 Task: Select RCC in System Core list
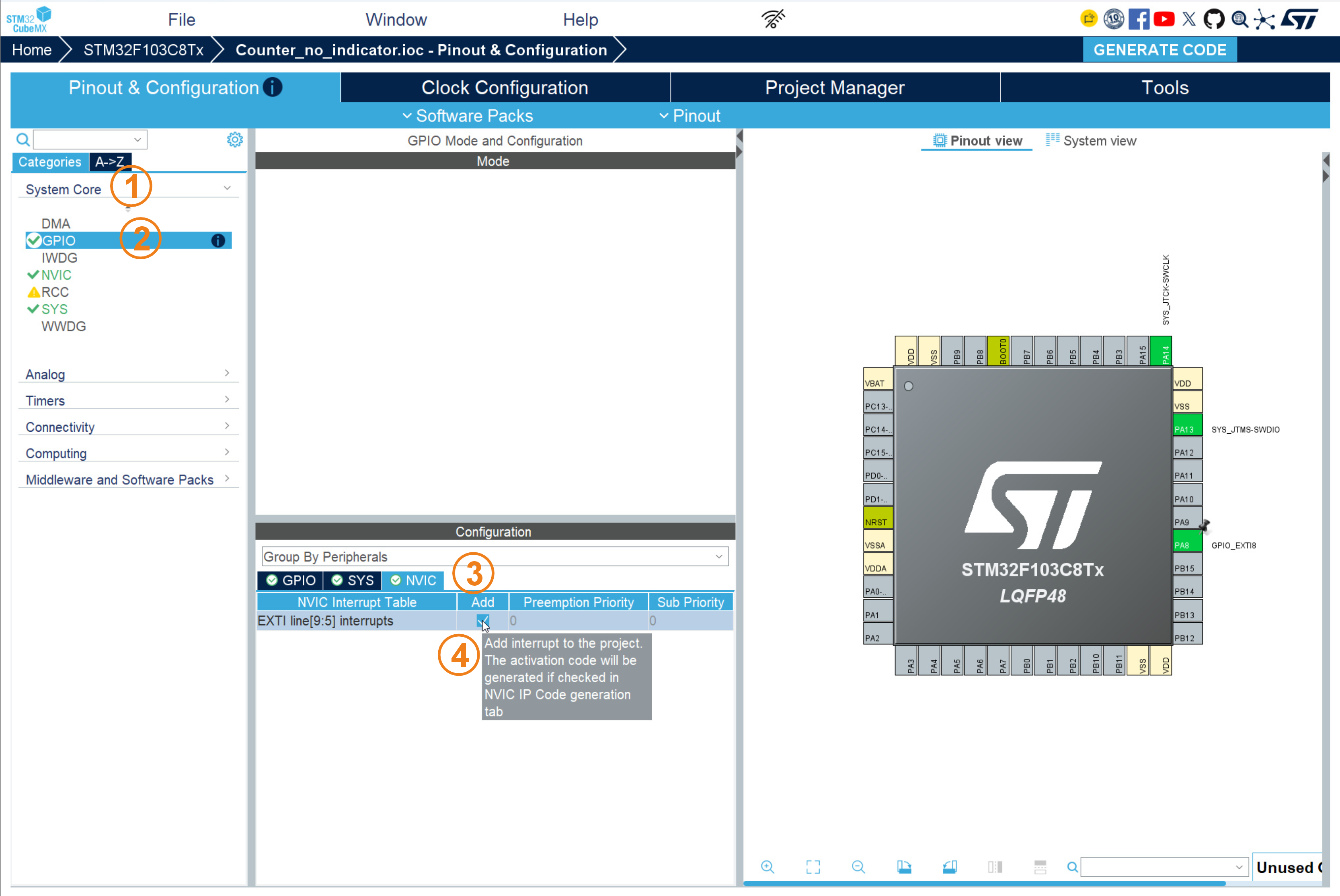point(55,292)
